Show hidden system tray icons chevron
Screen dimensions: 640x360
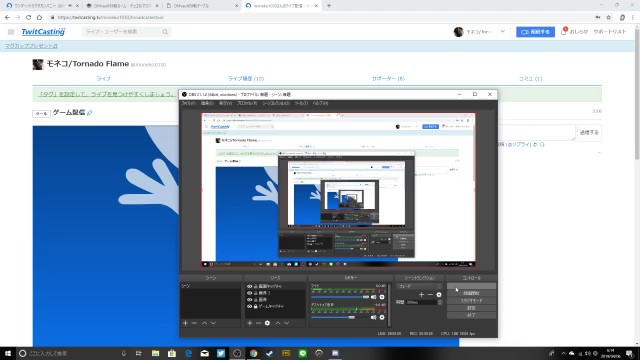click(x=563, y=353)
